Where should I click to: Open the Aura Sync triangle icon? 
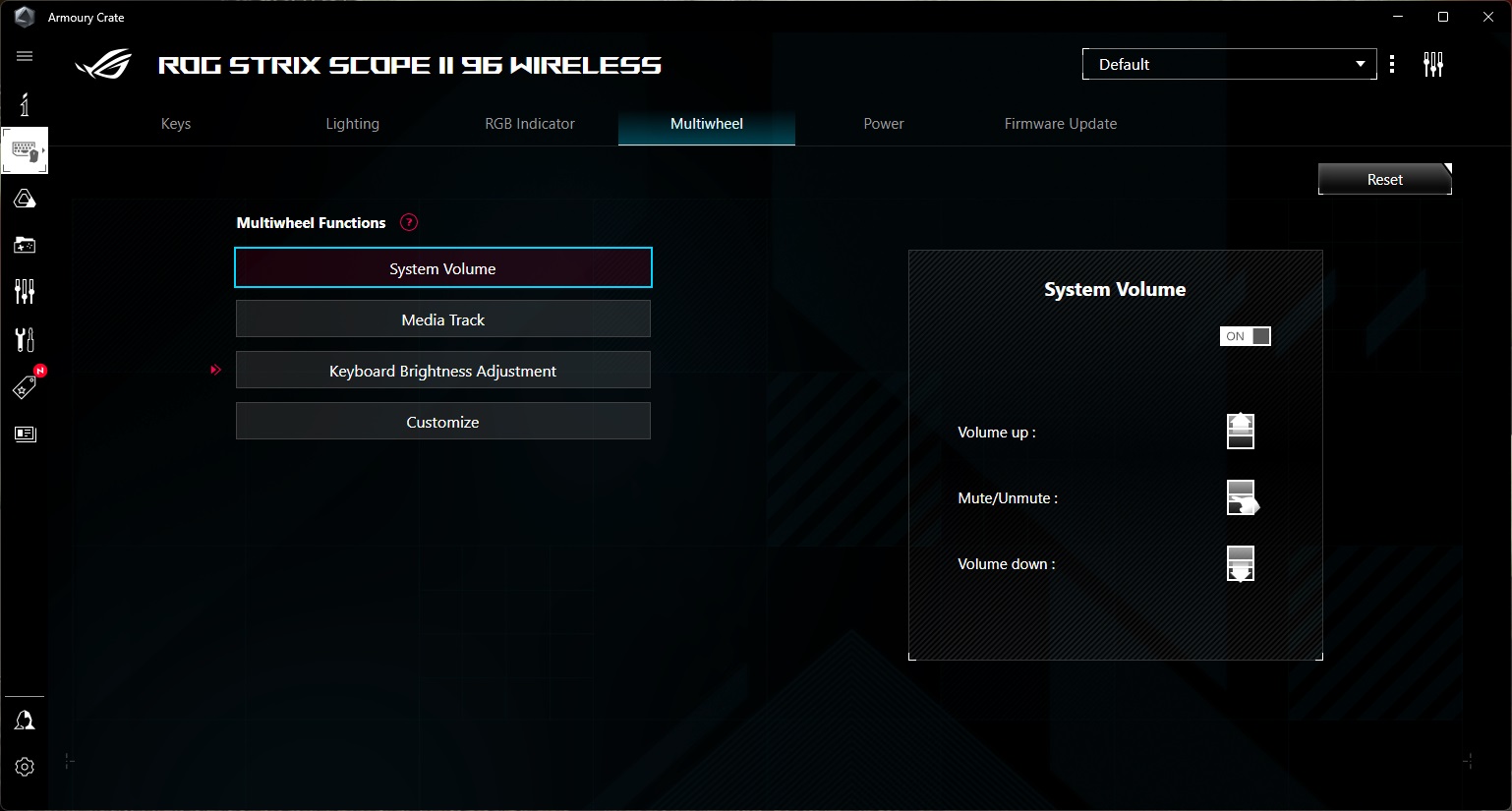tap(25, 199)
